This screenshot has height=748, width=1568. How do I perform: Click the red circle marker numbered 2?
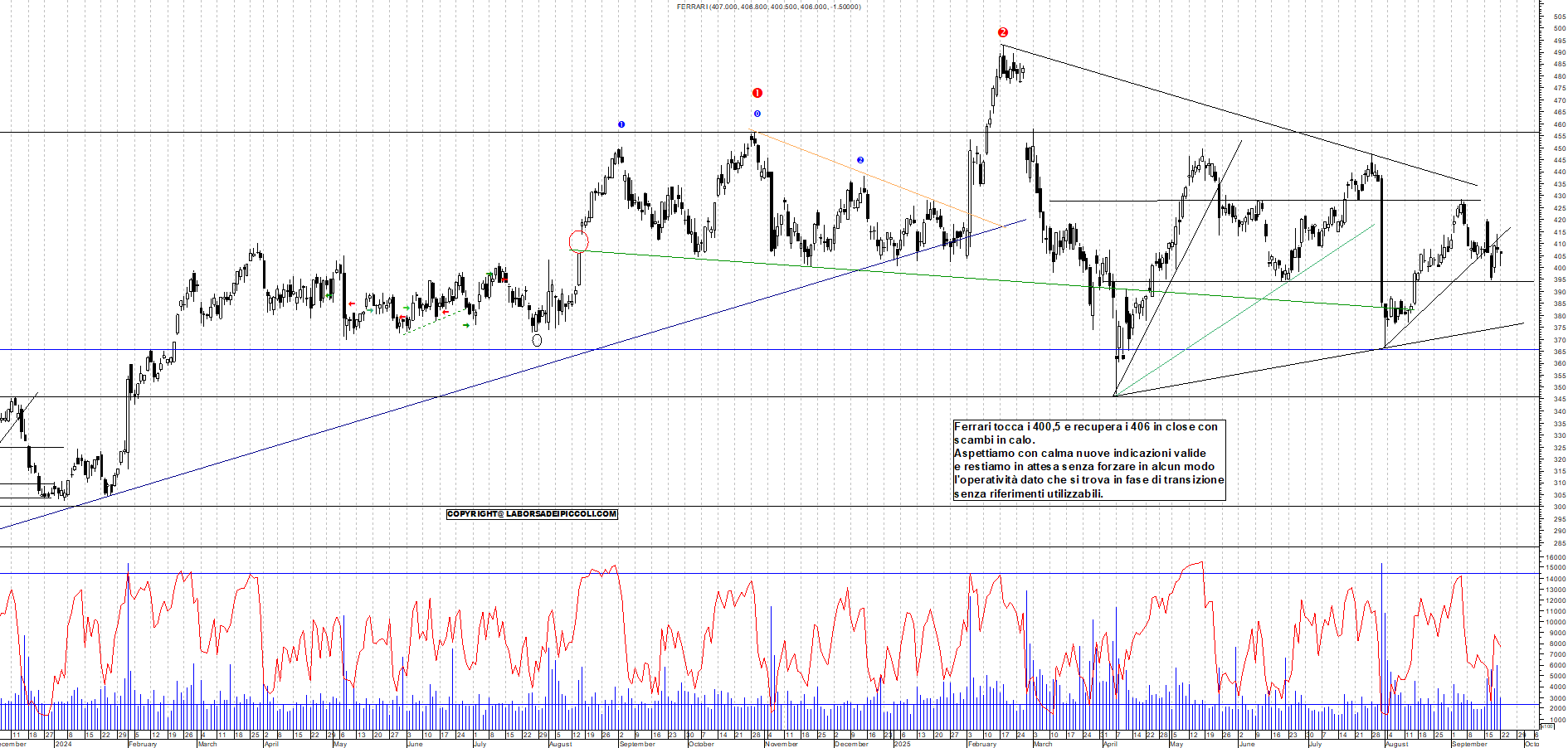(x=1003, y=32)
